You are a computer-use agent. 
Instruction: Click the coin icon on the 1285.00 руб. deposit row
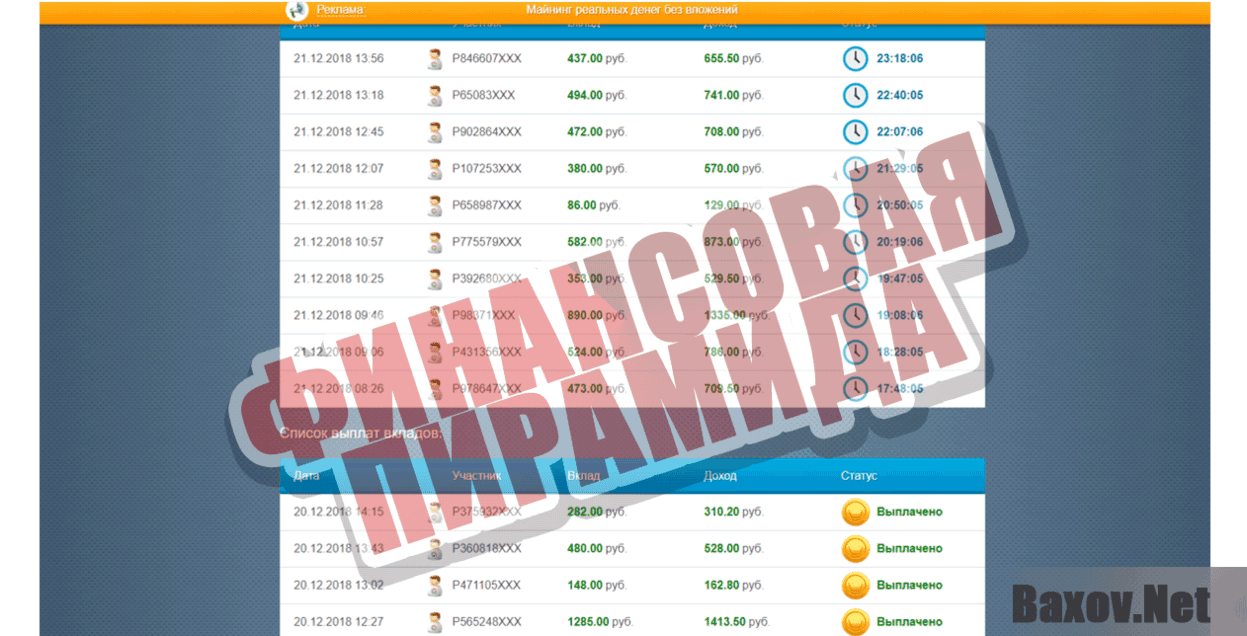(x=854, y=621)
